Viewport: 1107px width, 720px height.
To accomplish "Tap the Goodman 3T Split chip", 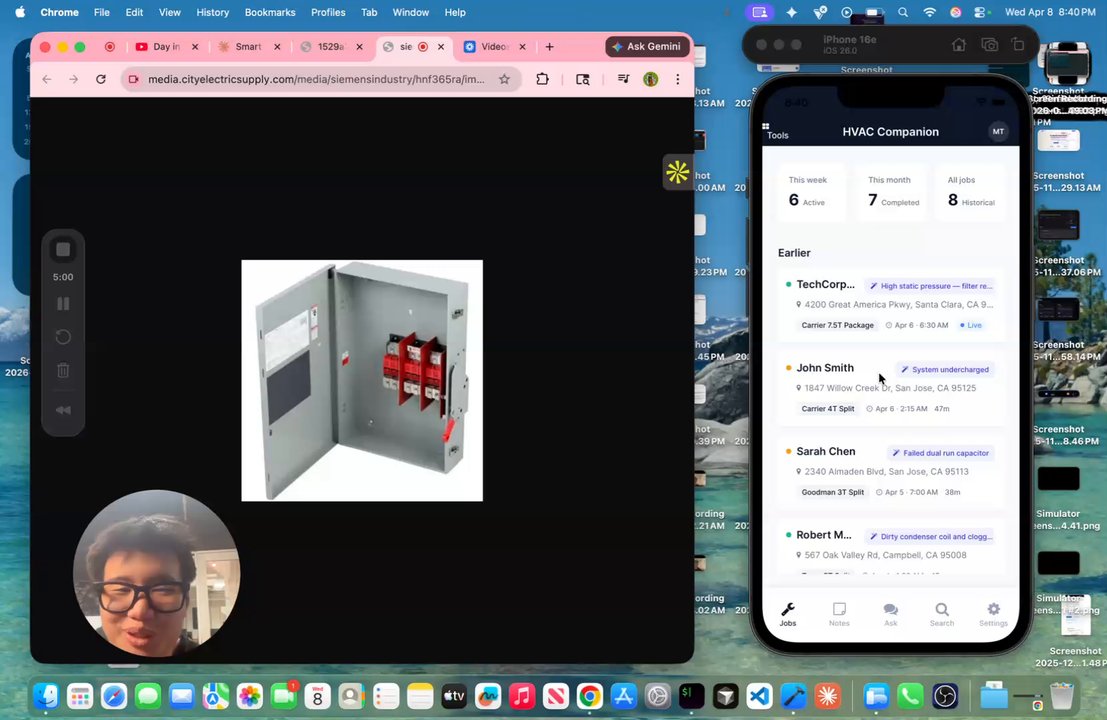I will tap(832, 492).
